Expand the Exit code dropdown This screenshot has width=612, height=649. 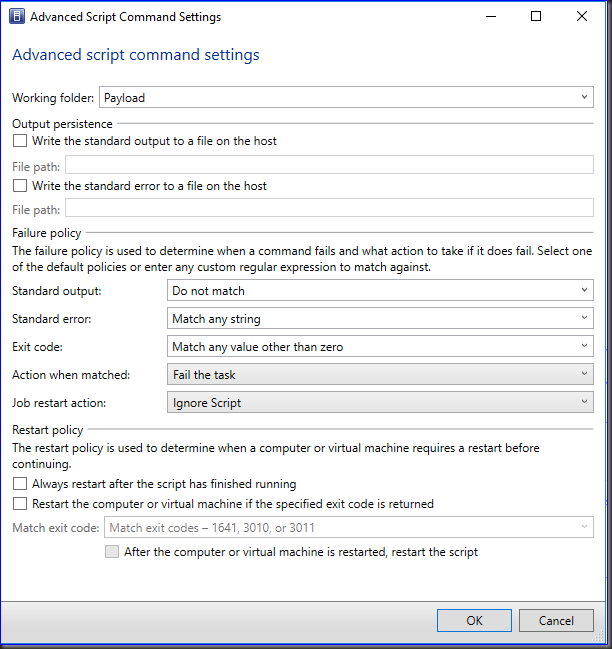point(380,347)
